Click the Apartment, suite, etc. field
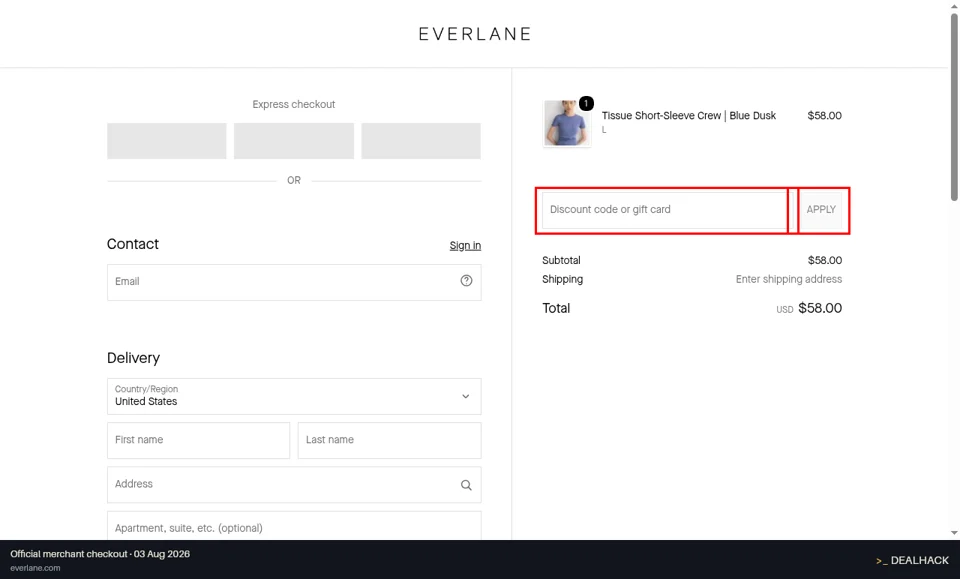960x579 pixels. [294, 526]
